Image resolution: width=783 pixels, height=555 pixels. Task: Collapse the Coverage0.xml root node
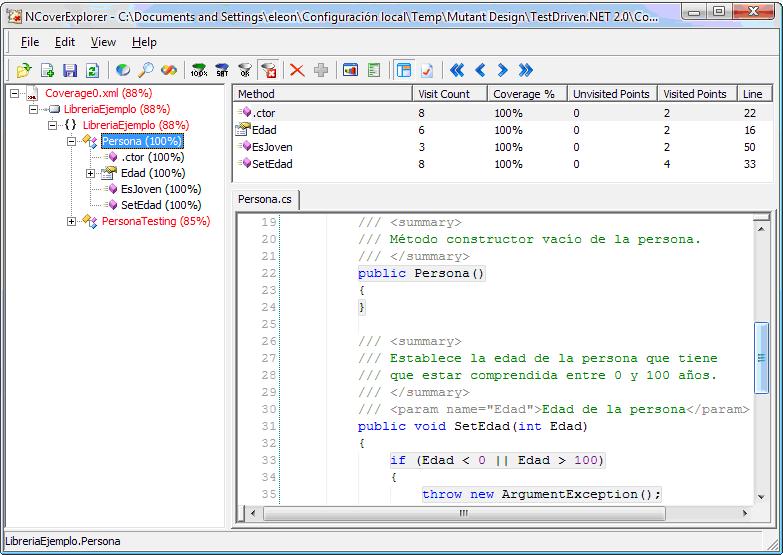(14, 93)
